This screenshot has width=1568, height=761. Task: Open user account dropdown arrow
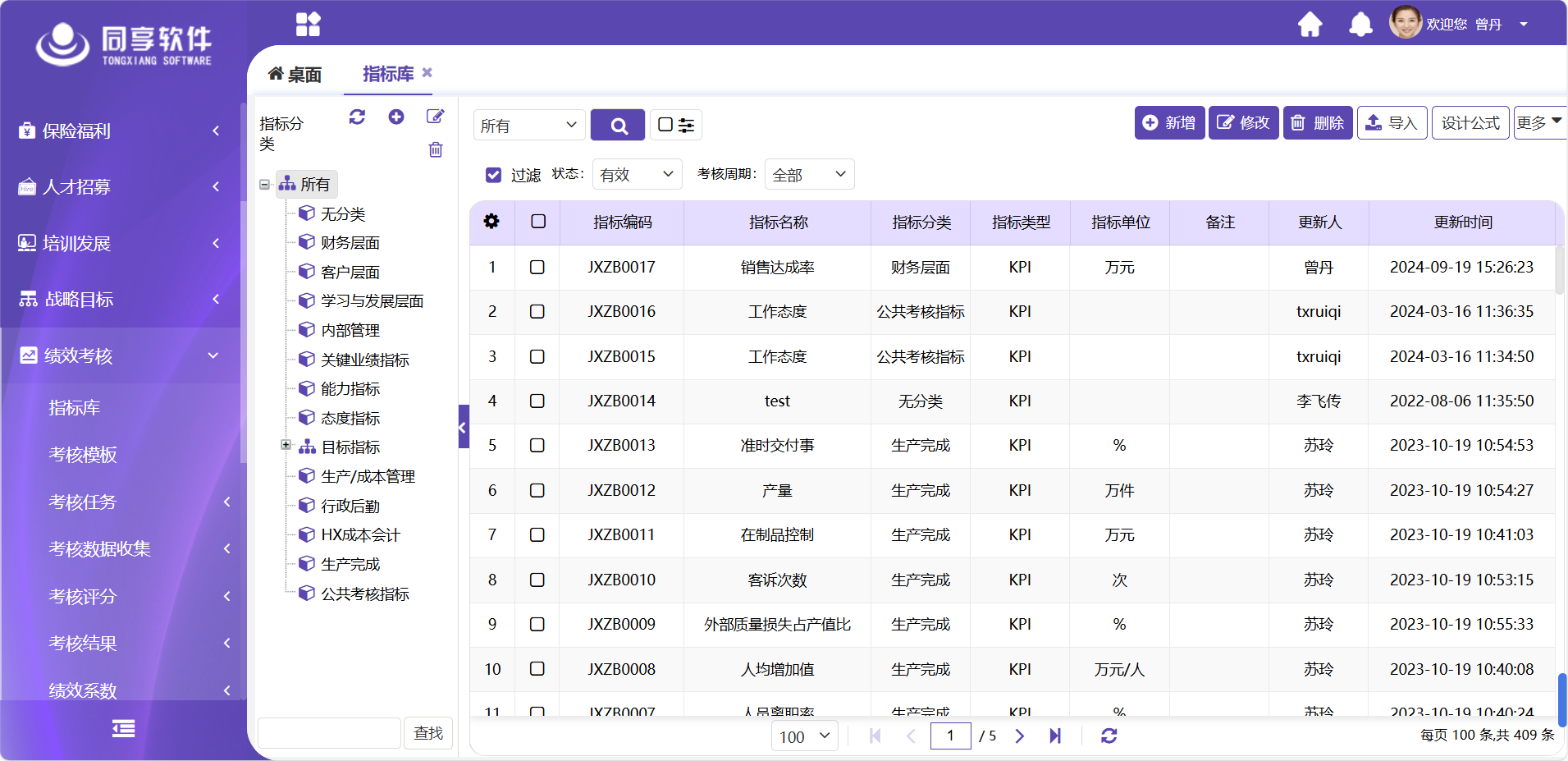pyautogui.click(x=1524, y=24)
